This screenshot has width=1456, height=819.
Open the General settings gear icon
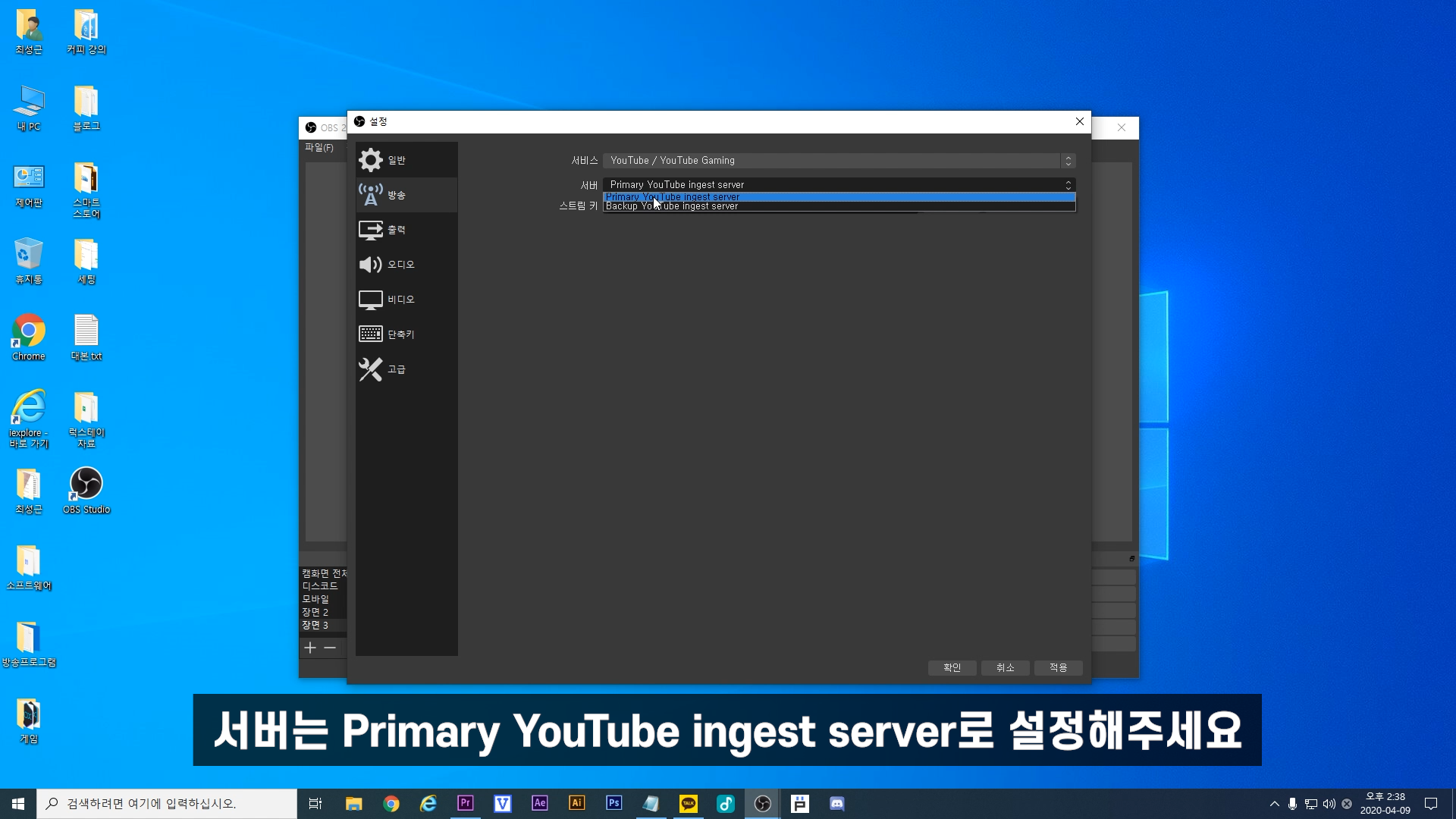[371, 160]
